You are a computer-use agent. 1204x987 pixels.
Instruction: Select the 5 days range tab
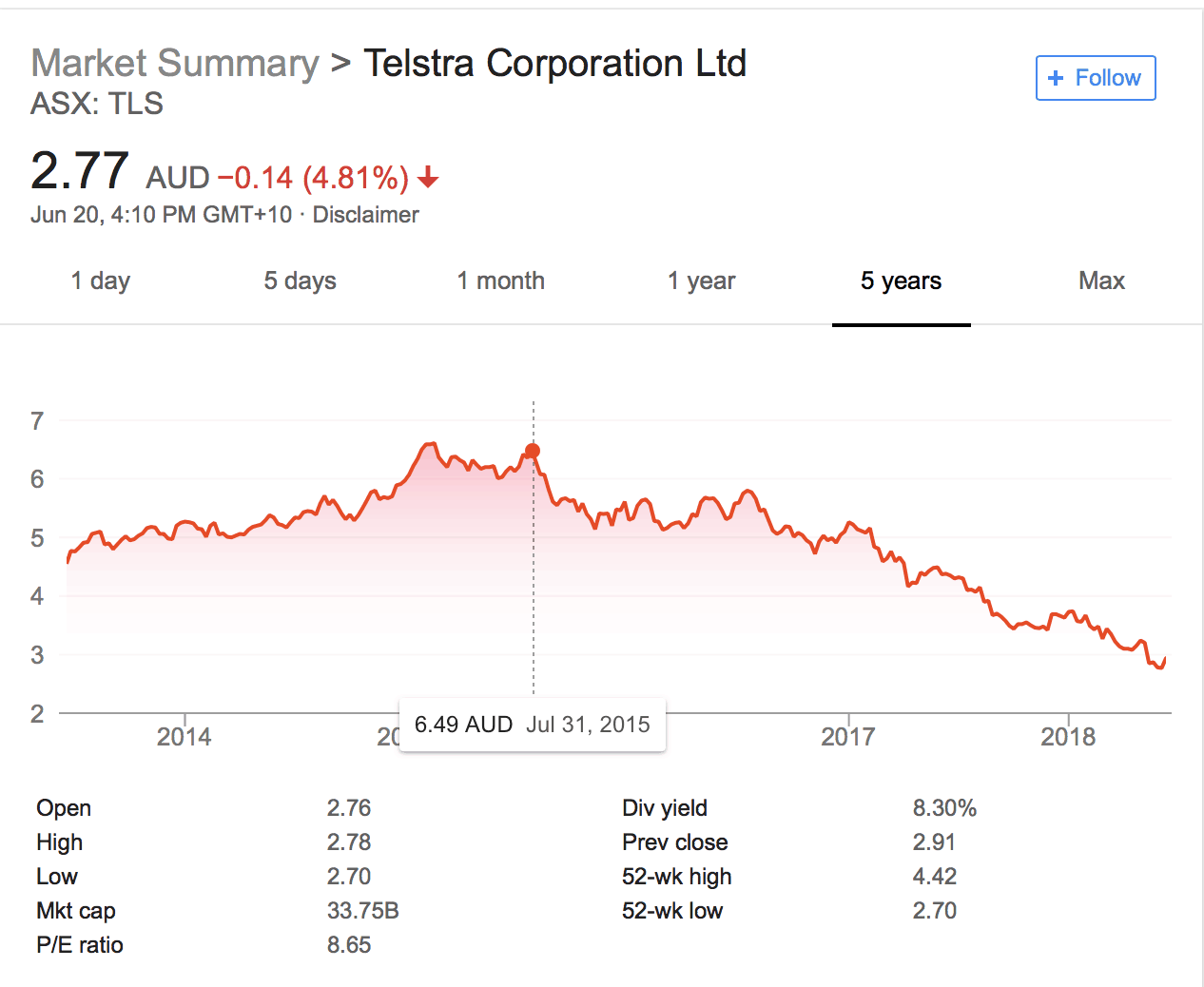click(300, 281)
